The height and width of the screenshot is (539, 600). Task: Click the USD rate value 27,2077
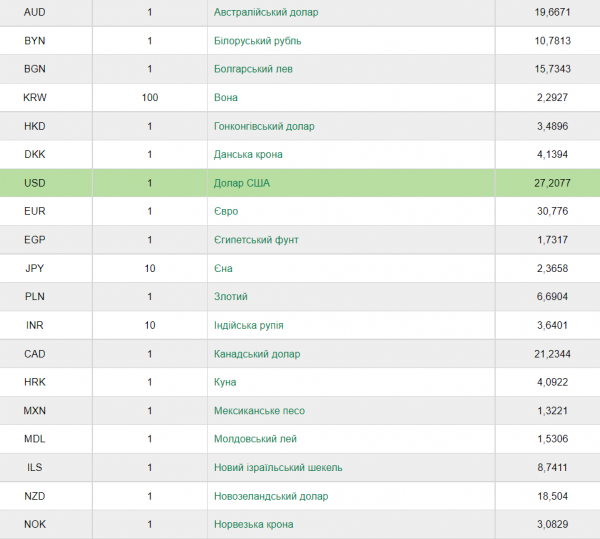553,183
